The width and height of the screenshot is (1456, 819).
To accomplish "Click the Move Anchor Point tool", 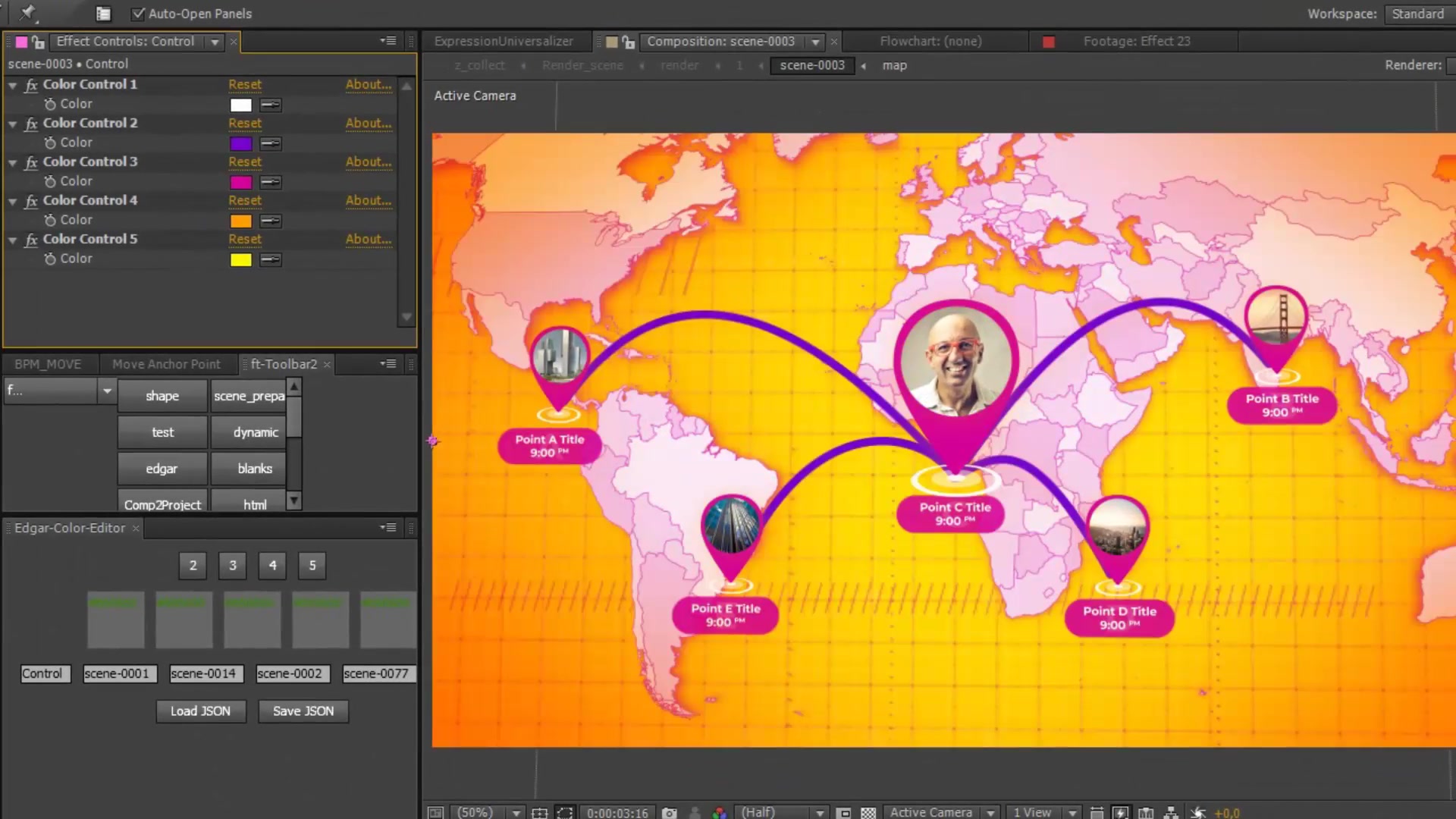I will (x=166, y=363).
